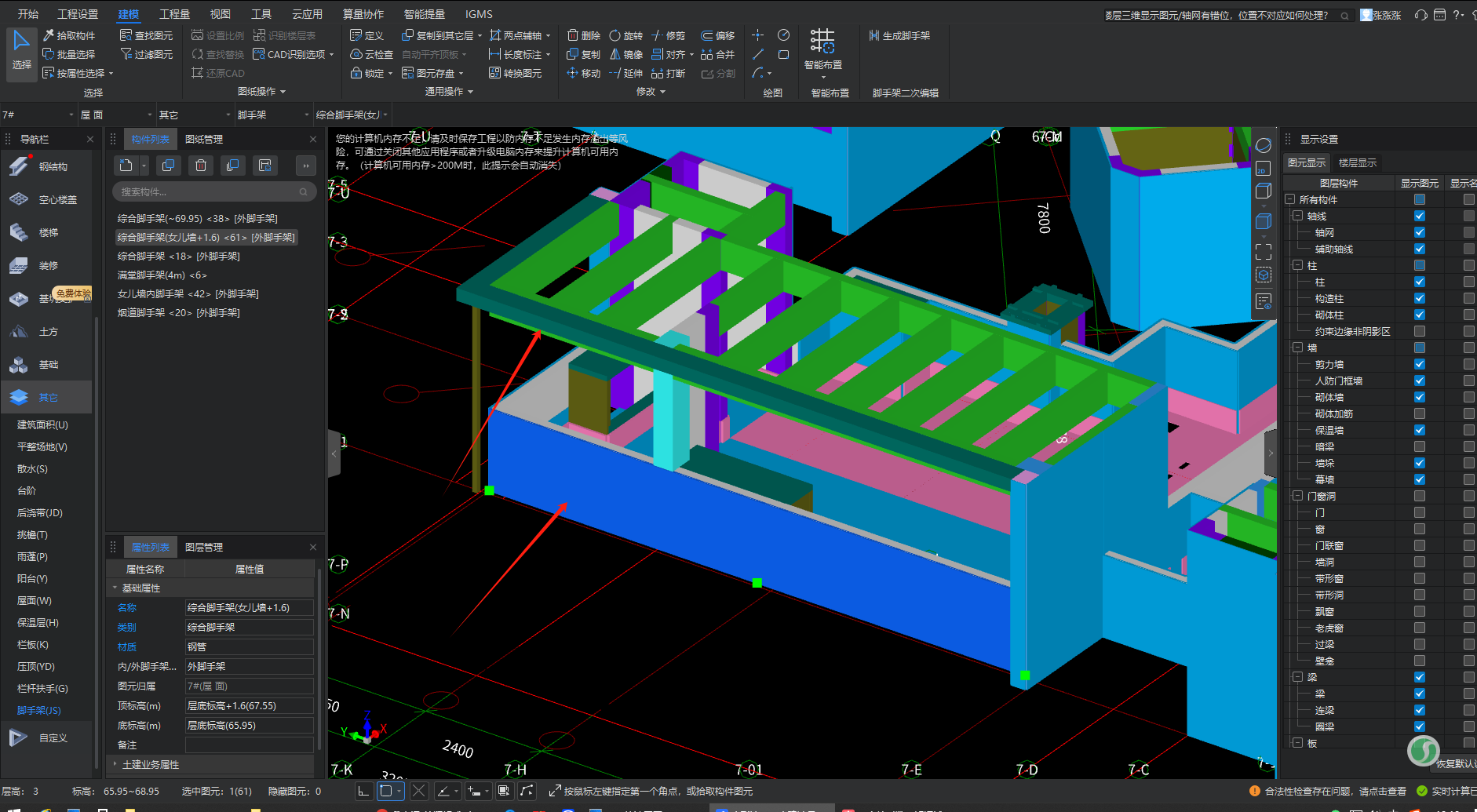The height and width of the screenshot is (812, 1477).
Task: Select 散水(S) in navigation
Action: tap(32, 468)
